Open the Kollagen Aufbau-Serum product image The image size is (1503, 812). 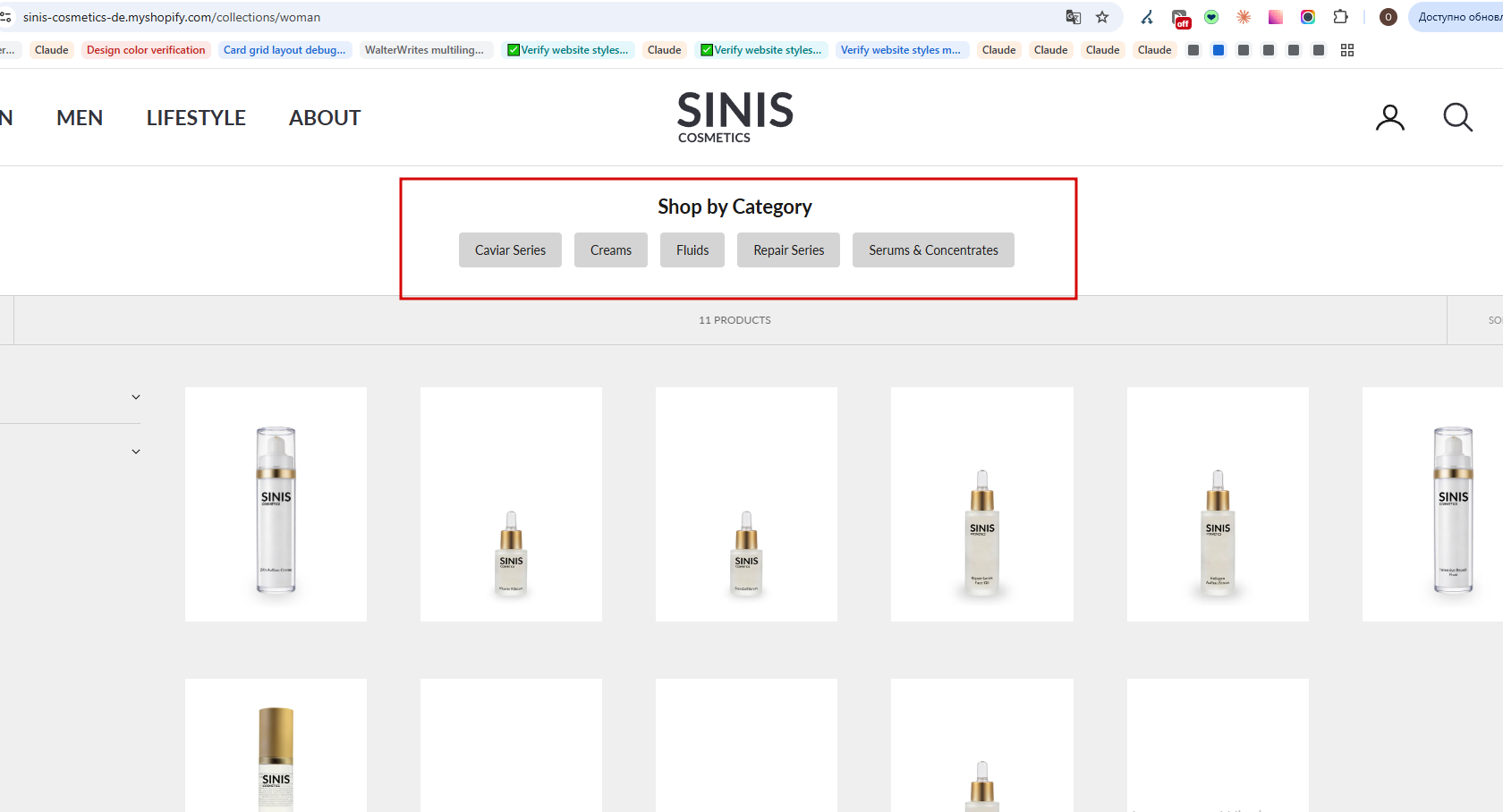[x=1218, y=504]
